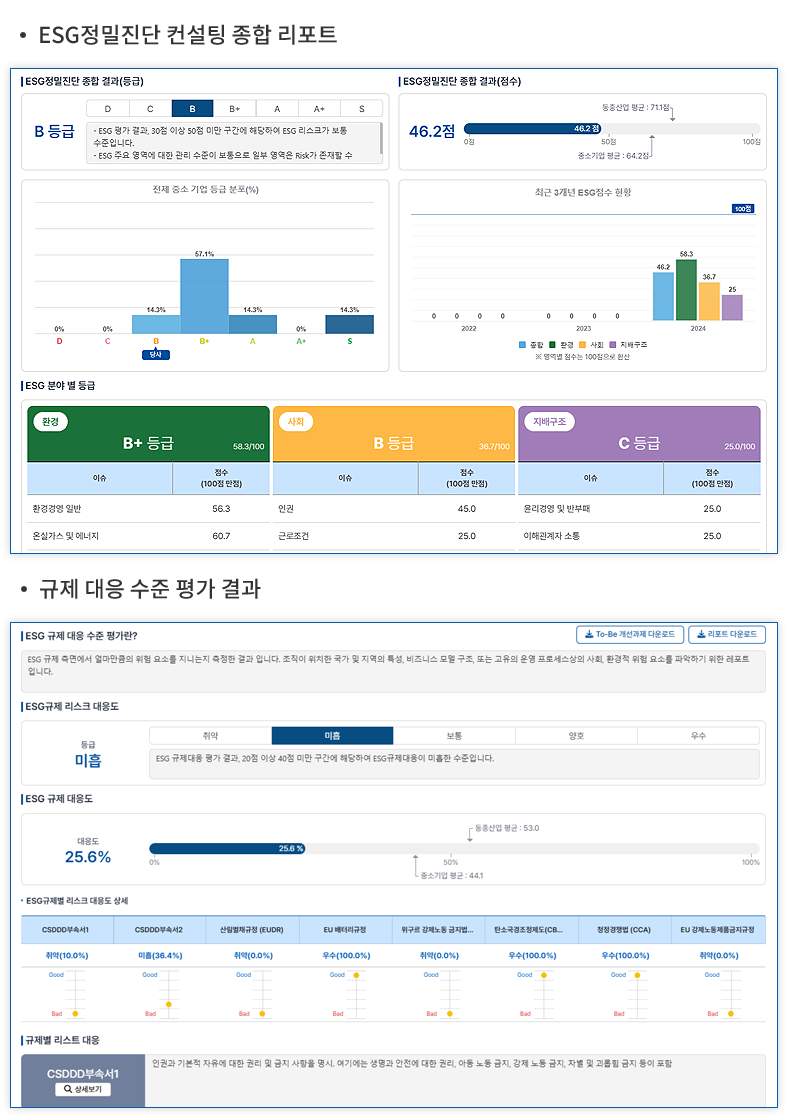788x1118 pixels.
Task: Select the A grade tab
Action: [277, 108]
